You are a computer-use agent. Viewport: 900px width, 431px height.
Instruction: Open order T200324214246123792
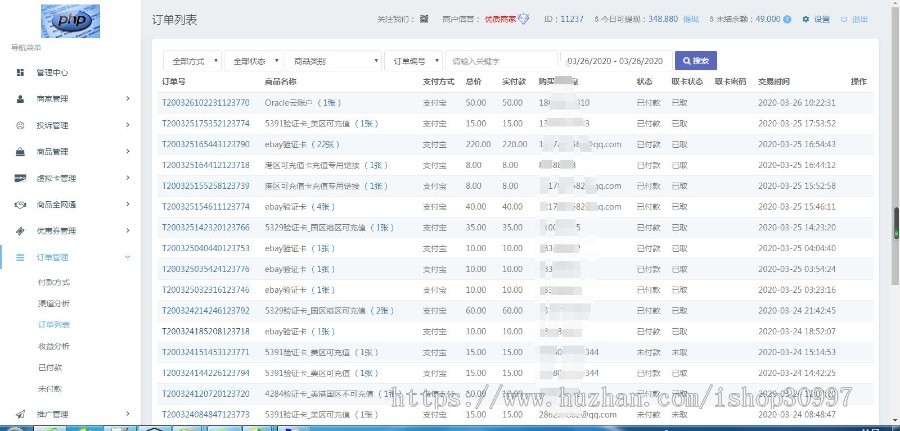(205, 311)
